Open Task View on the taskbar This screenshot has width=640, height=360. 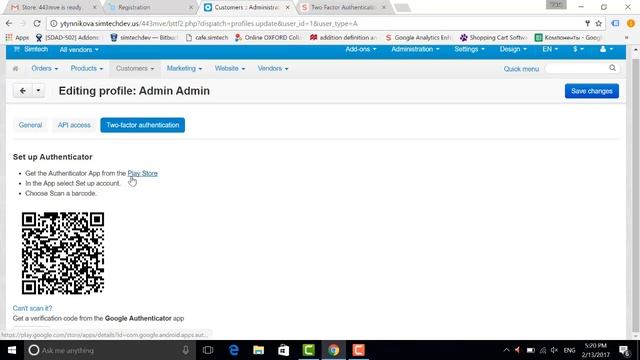pyautogui.click(x=208, y=350)
